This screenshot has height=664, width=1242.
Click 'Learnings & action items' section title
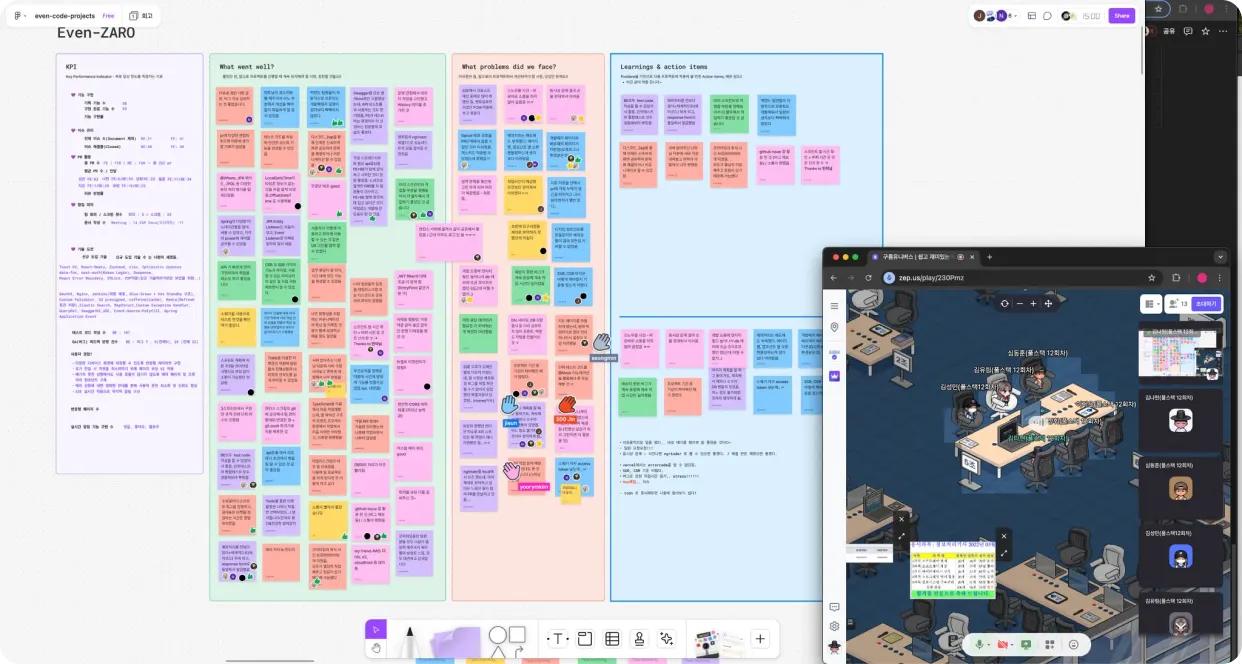(x=662, y=67)
